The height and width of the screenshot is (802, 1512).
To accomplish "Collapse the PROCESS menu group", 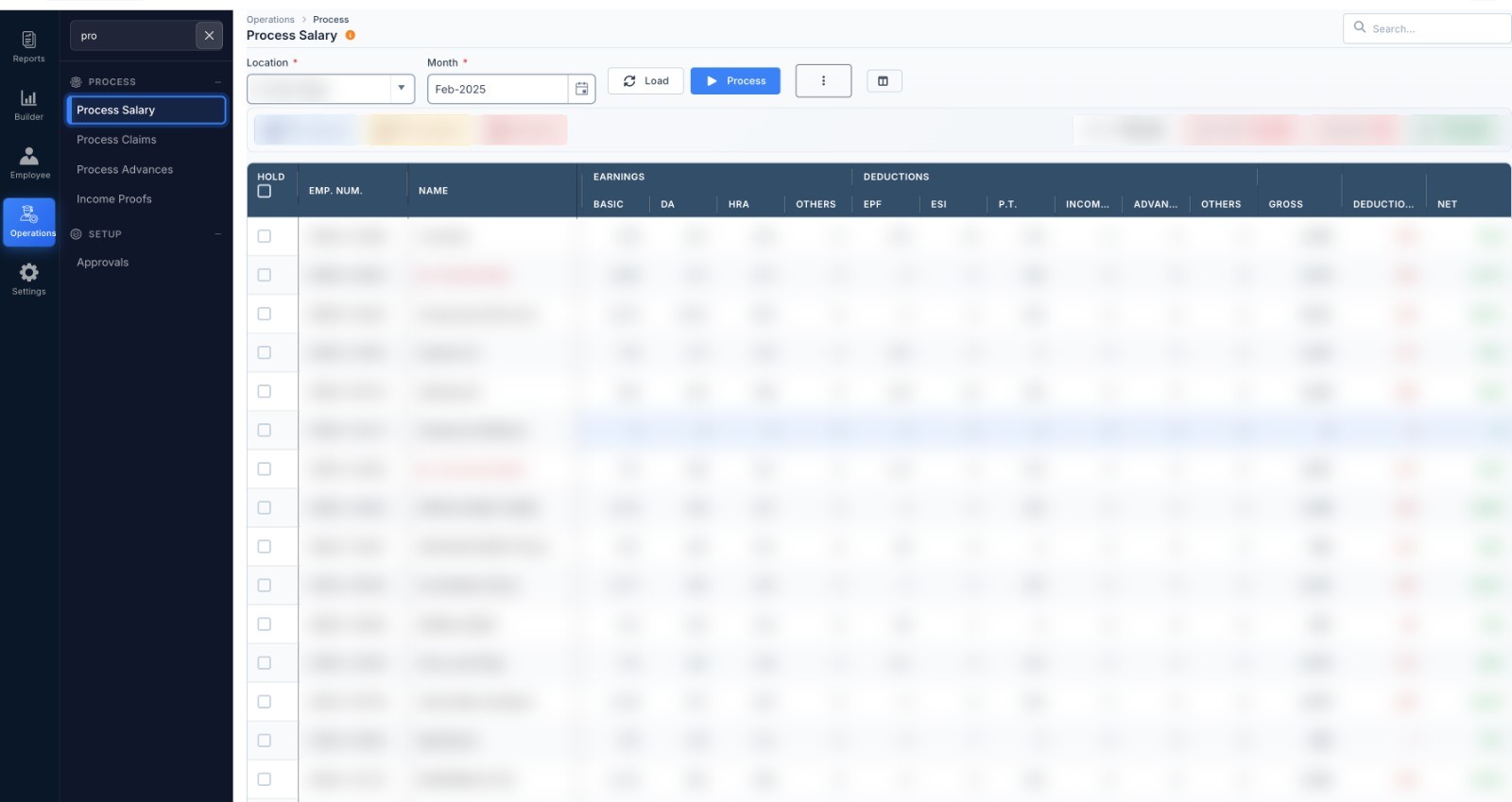I will click(x=218, y=82).
